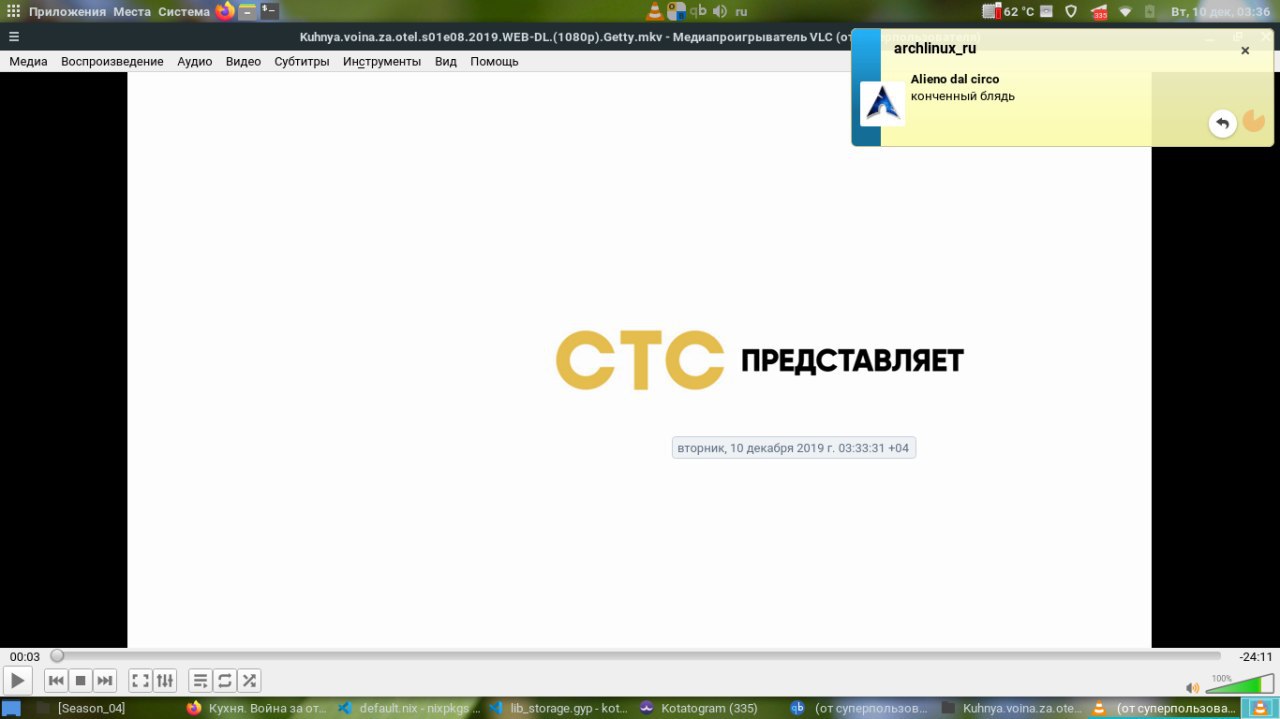This screenshot has height=719, width=1280.
Task: Open the Аудио menu
Action: (x=194, y=61)
